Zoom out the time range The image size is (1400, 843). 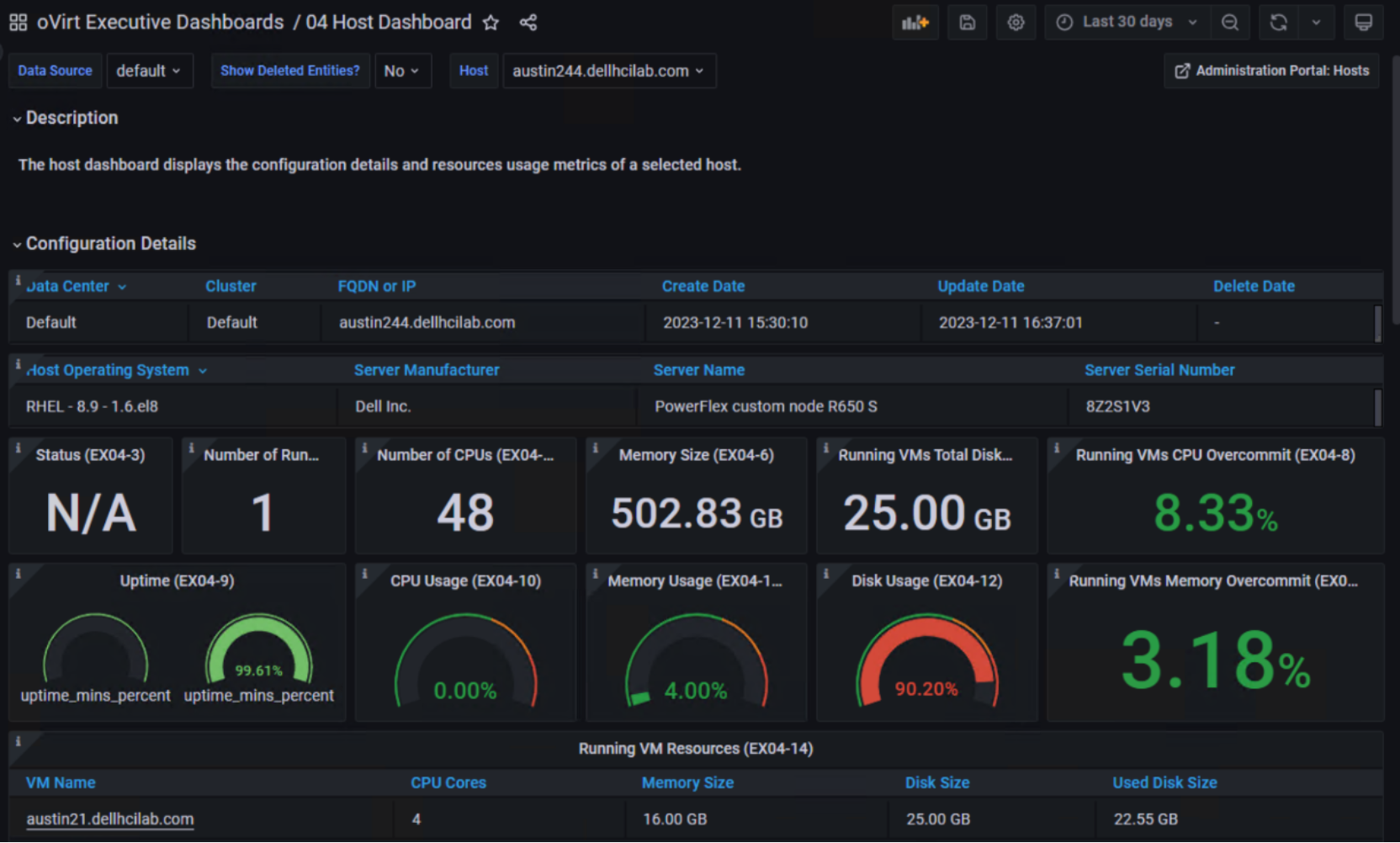(1230, 23)
